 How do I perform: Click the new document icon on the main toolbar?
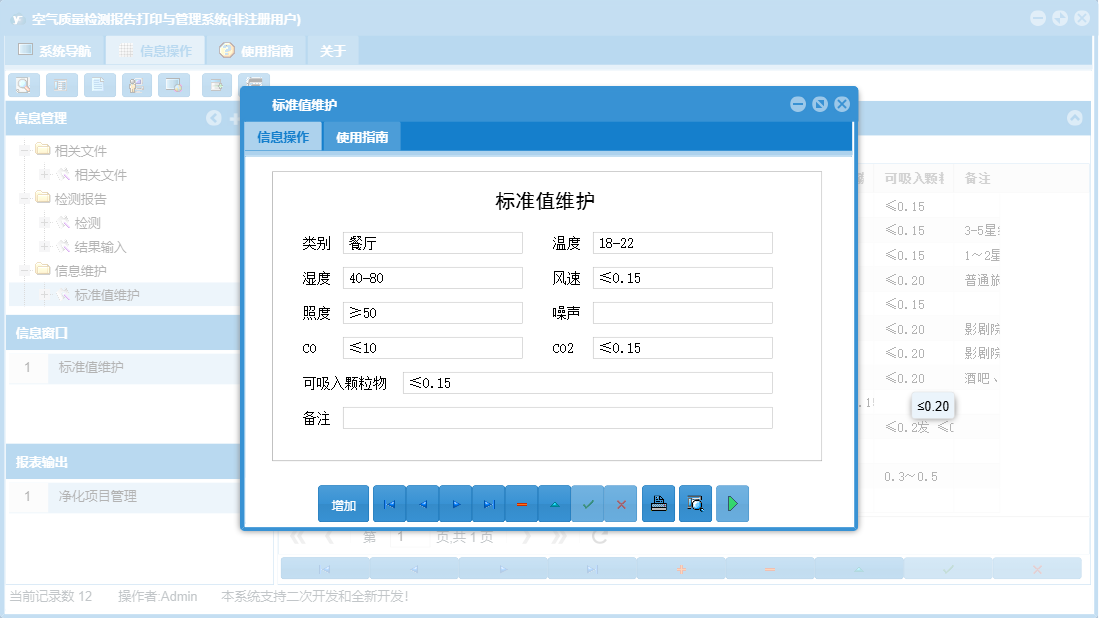99,85
